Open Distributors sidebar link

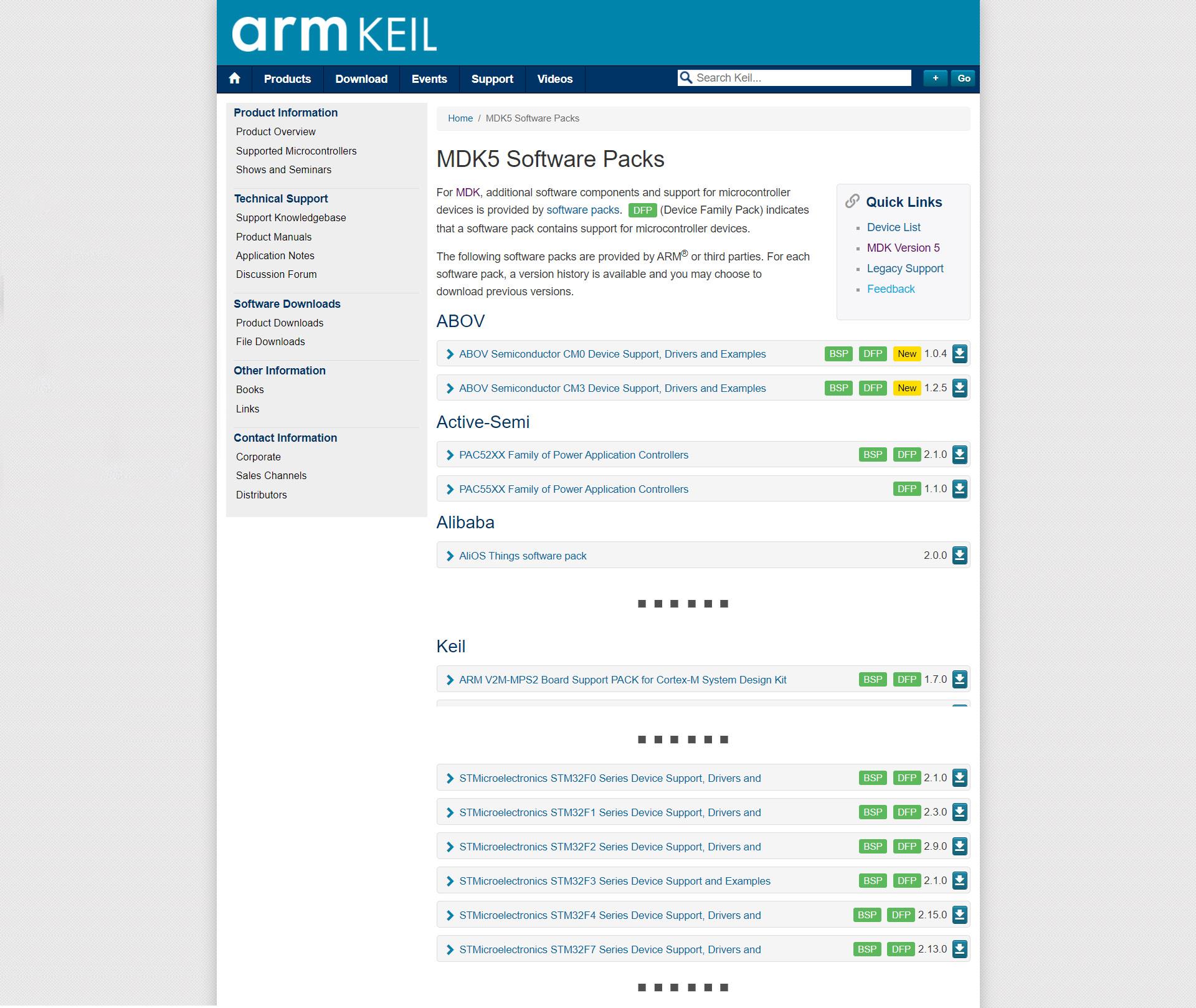(261, 495)
